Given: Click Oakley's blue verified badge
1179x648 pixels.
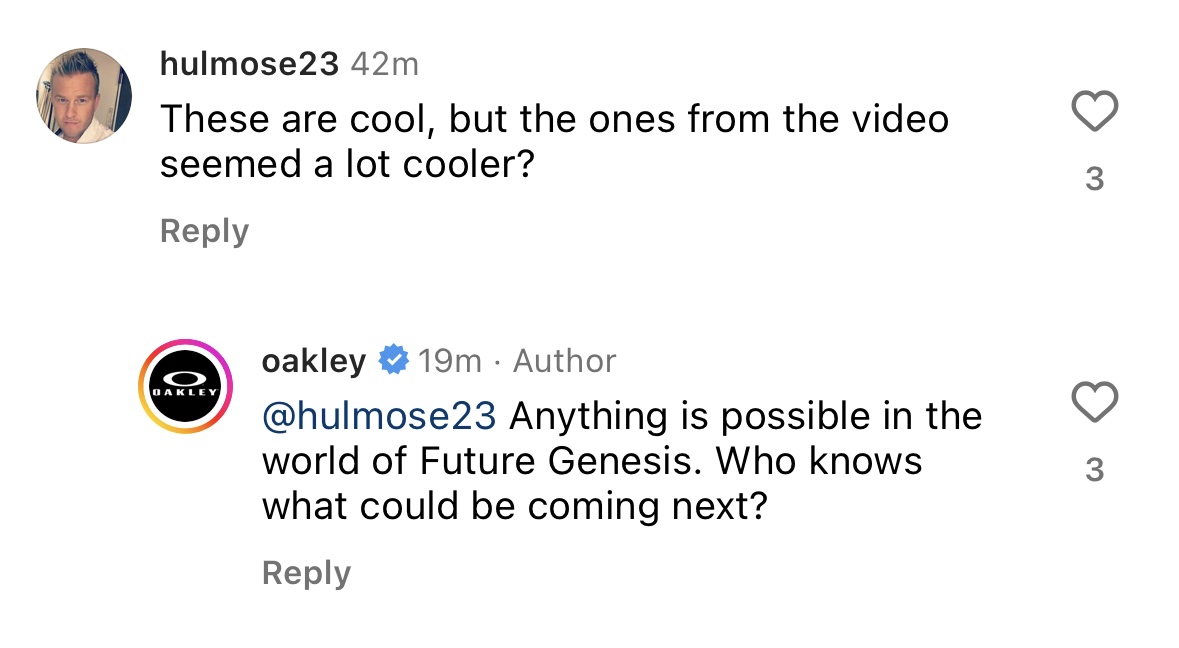Looking at the screenshot, I should click(393, 360).
